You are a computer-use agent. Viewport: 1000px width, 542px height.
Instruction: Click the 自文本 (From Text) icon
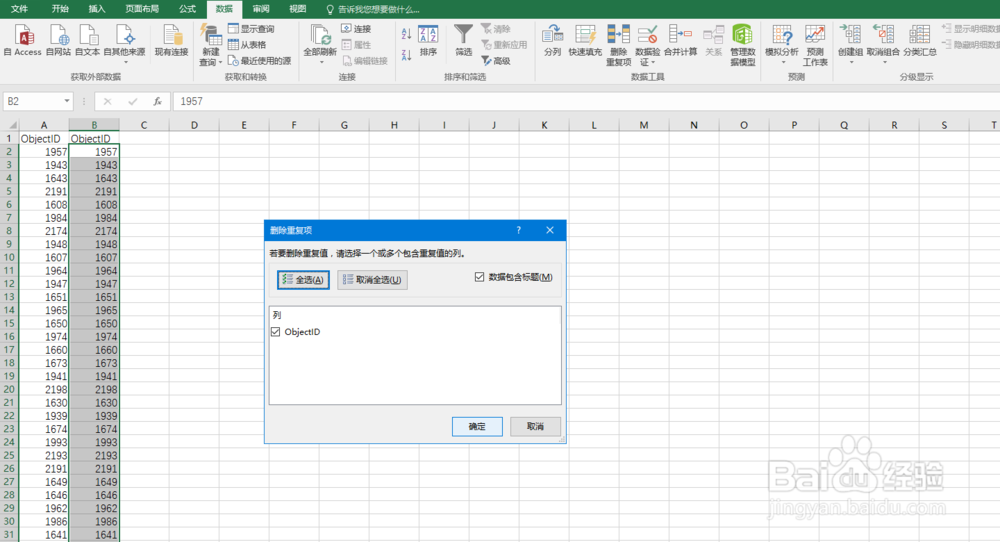click(x=87, y=40)
